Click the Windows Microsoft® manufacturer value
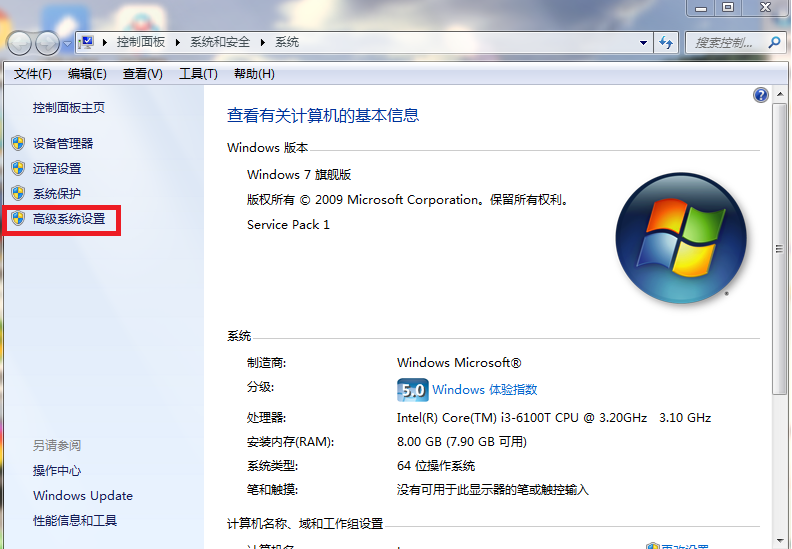Image resolution: width=792 pixels, height=549 pixels. (459, 363)
